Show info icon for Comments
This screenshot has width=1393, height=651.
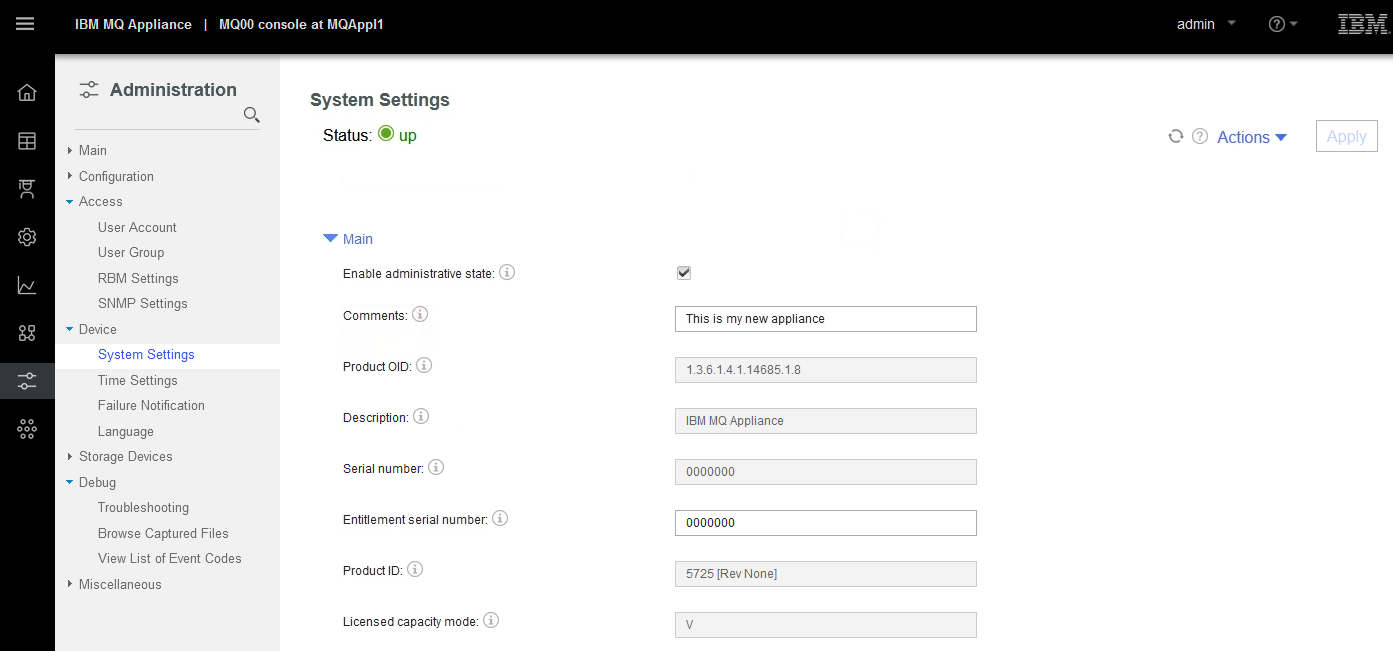(420, 314)
